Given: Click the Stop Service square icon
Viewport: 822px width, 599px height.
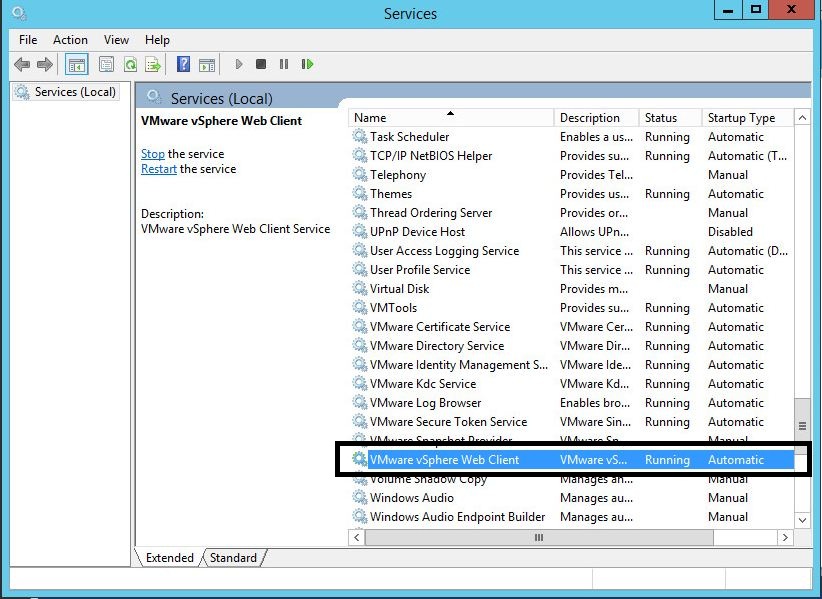Looking at the screenshot, I should pyautogui.click(x=261, y=65).
